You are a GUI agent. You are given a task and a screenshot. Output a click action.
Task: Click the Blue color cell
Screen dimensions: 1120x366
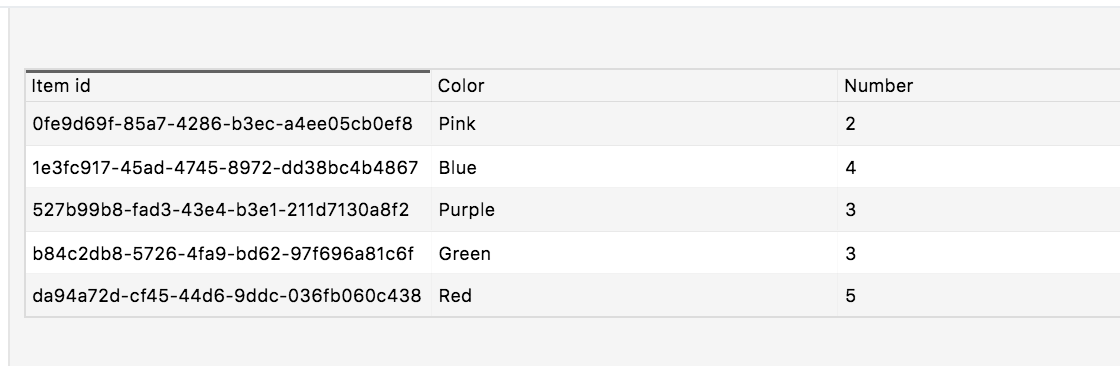point(634,167)
